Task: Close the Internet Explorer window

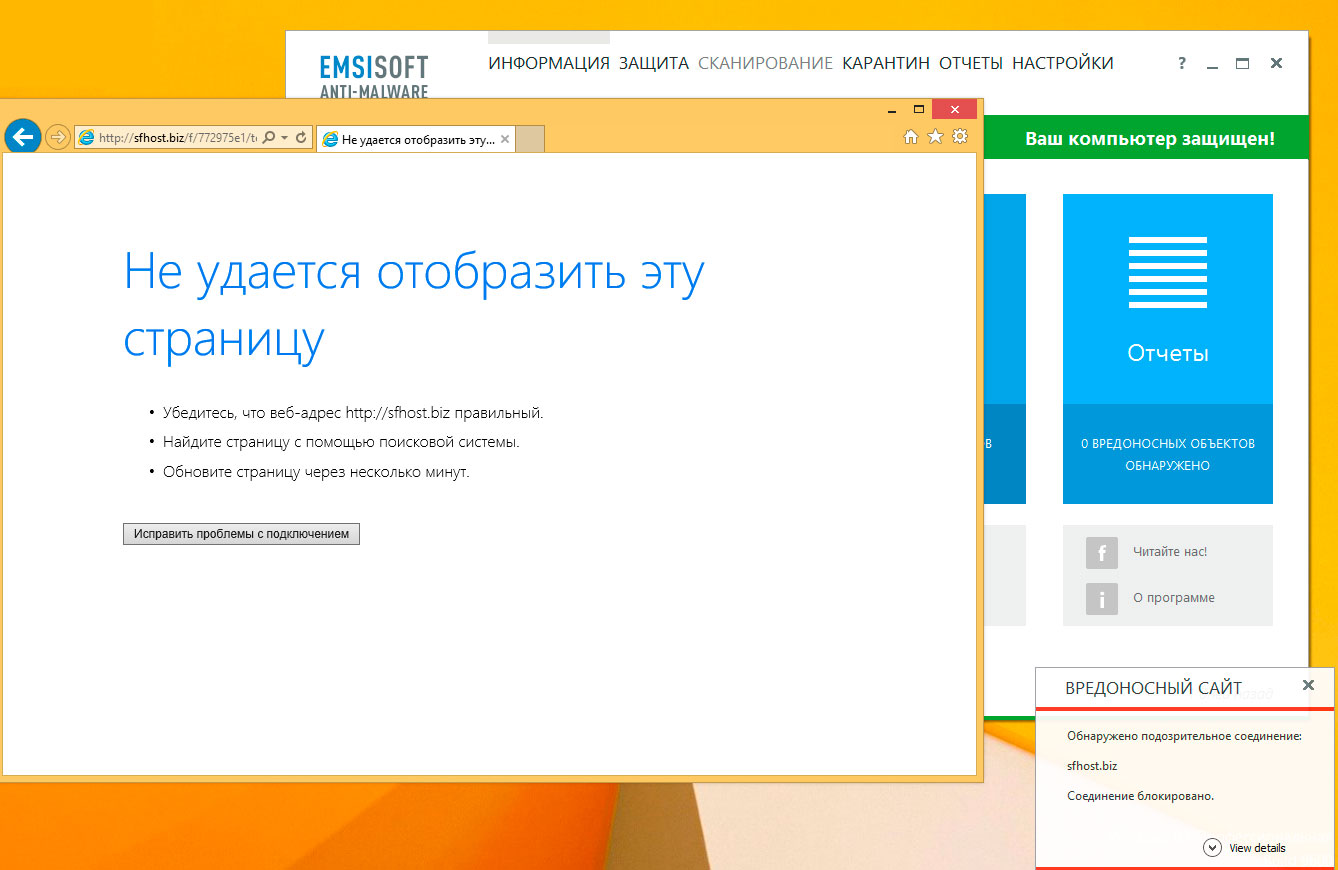Action: click(954, 109)
